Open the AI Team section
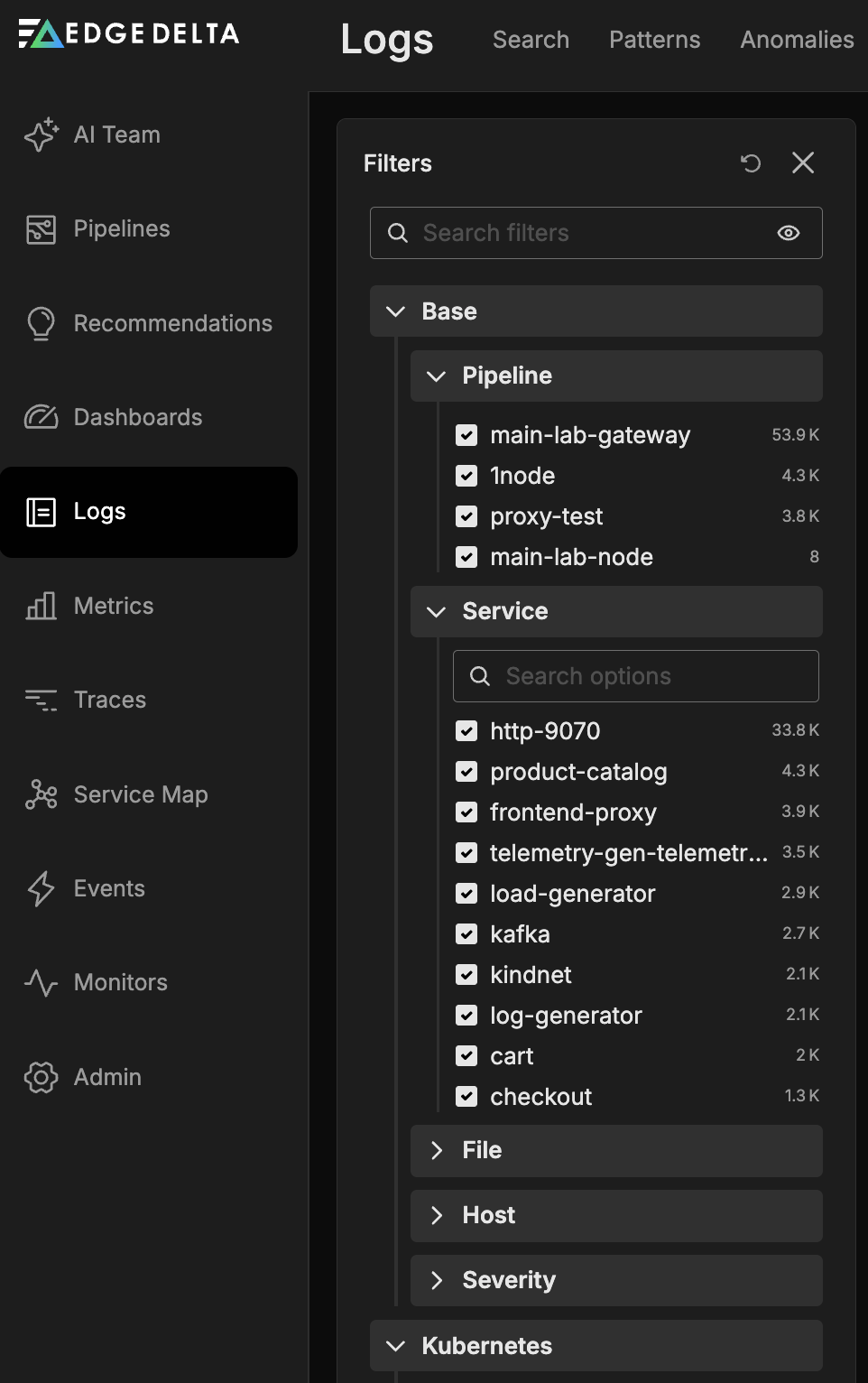 [x=115, y=135]
